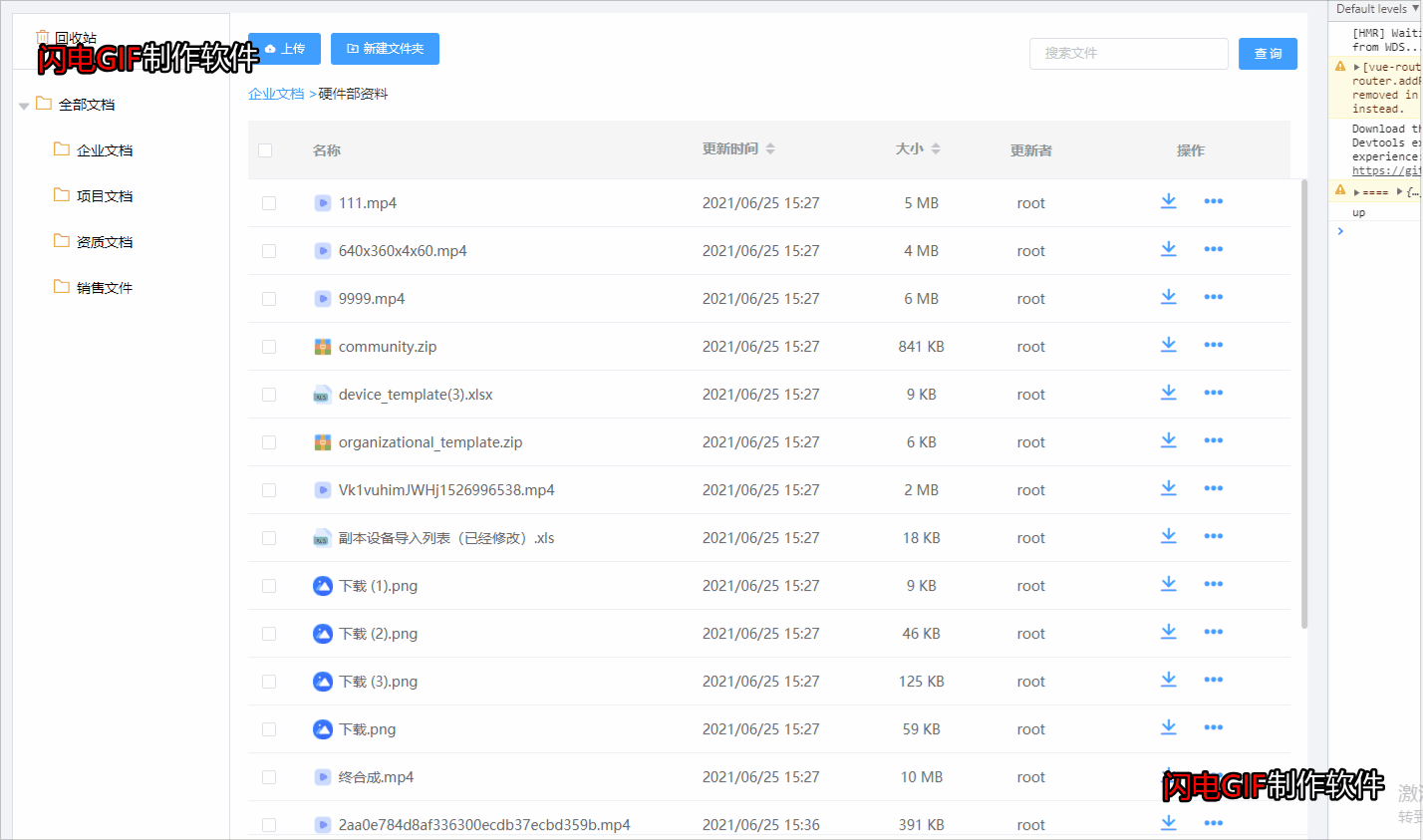This screenshot has height=840, width=1423.
Task: Click the file list vertical scrollbar
Action: 1303,404
